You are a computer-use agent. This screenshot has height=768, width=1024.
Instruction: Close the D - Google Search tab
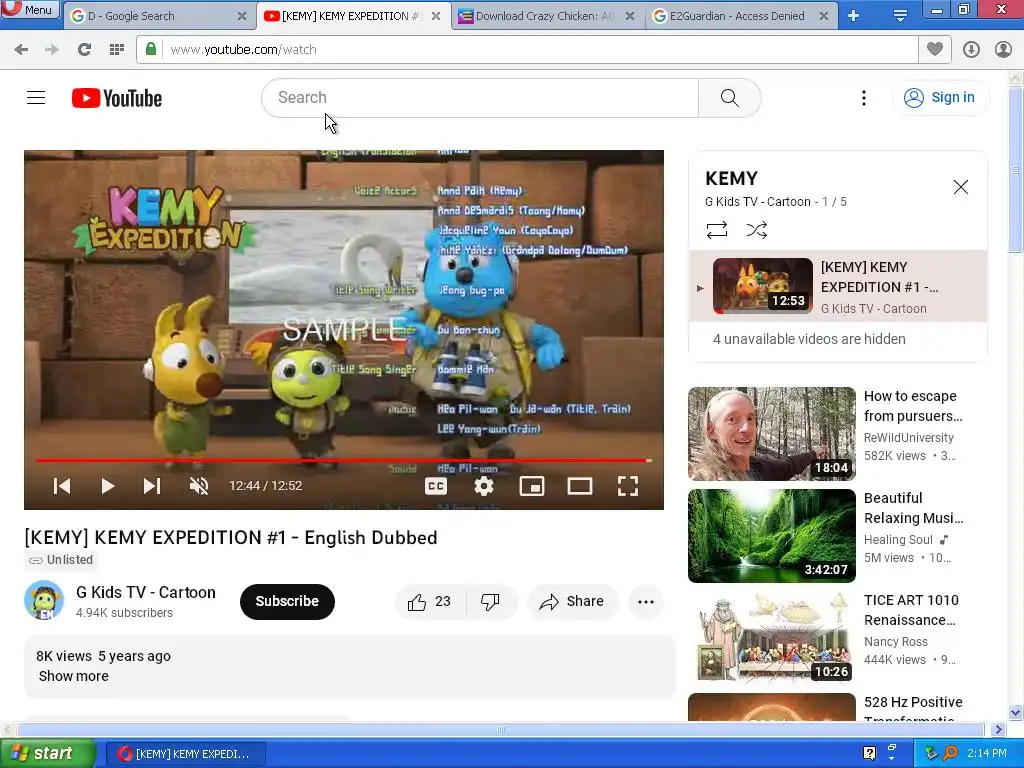pyautogui.click(x=242, y=16)
